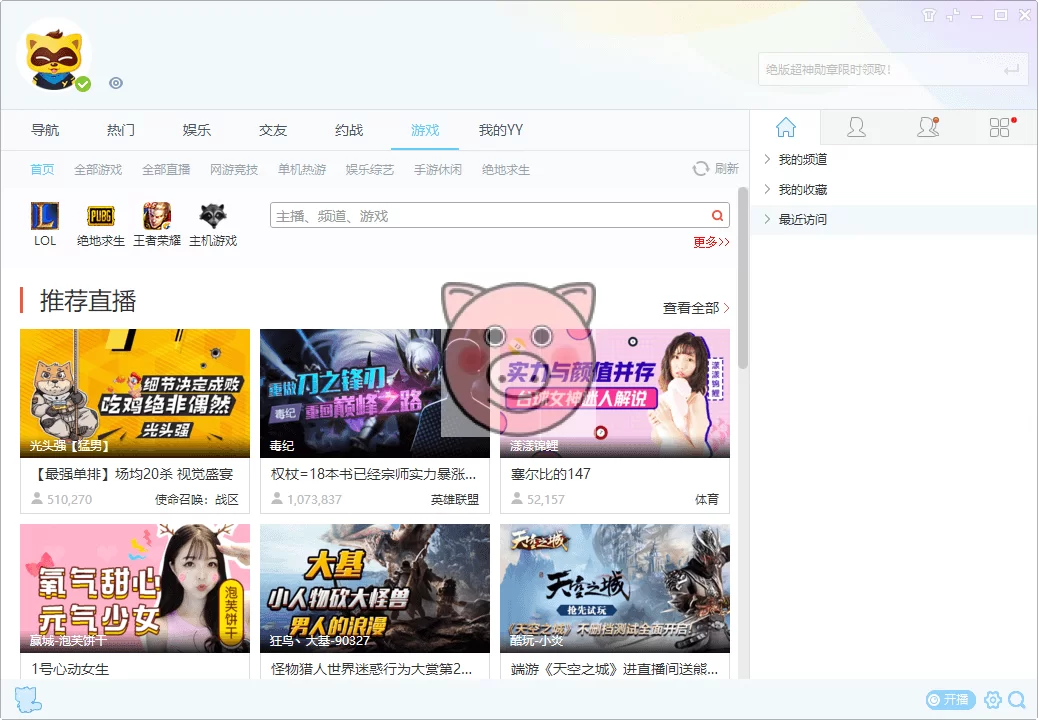Click 查看全部 for recommended streams
1038x720 pixels.
tap(696, 308)
